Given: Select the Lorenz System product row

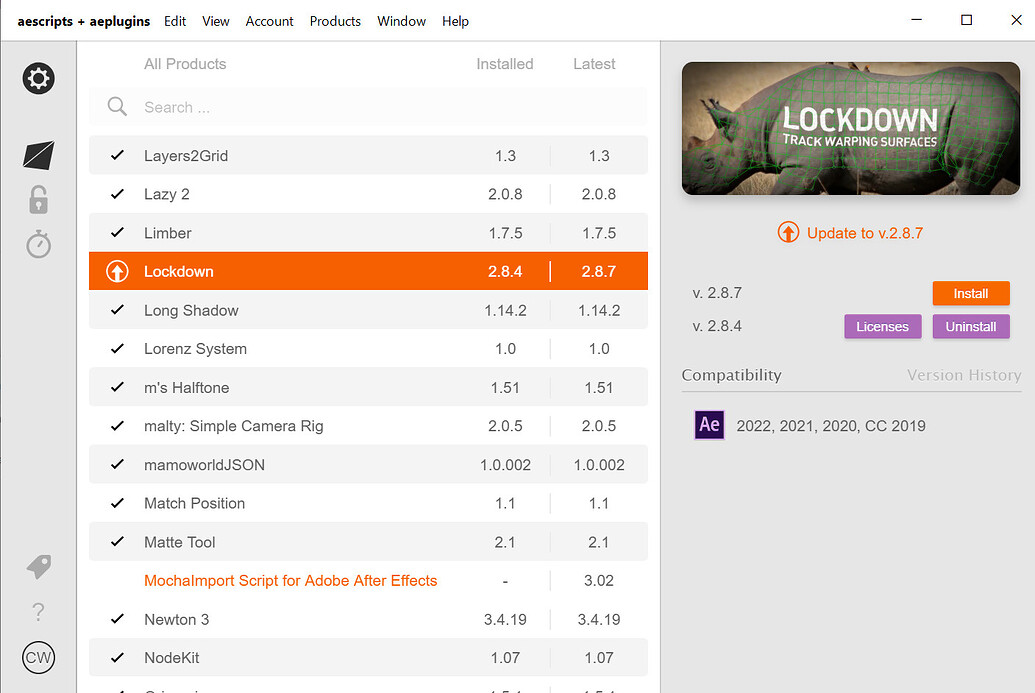Looking at the screenshot, I should point(368,348).
